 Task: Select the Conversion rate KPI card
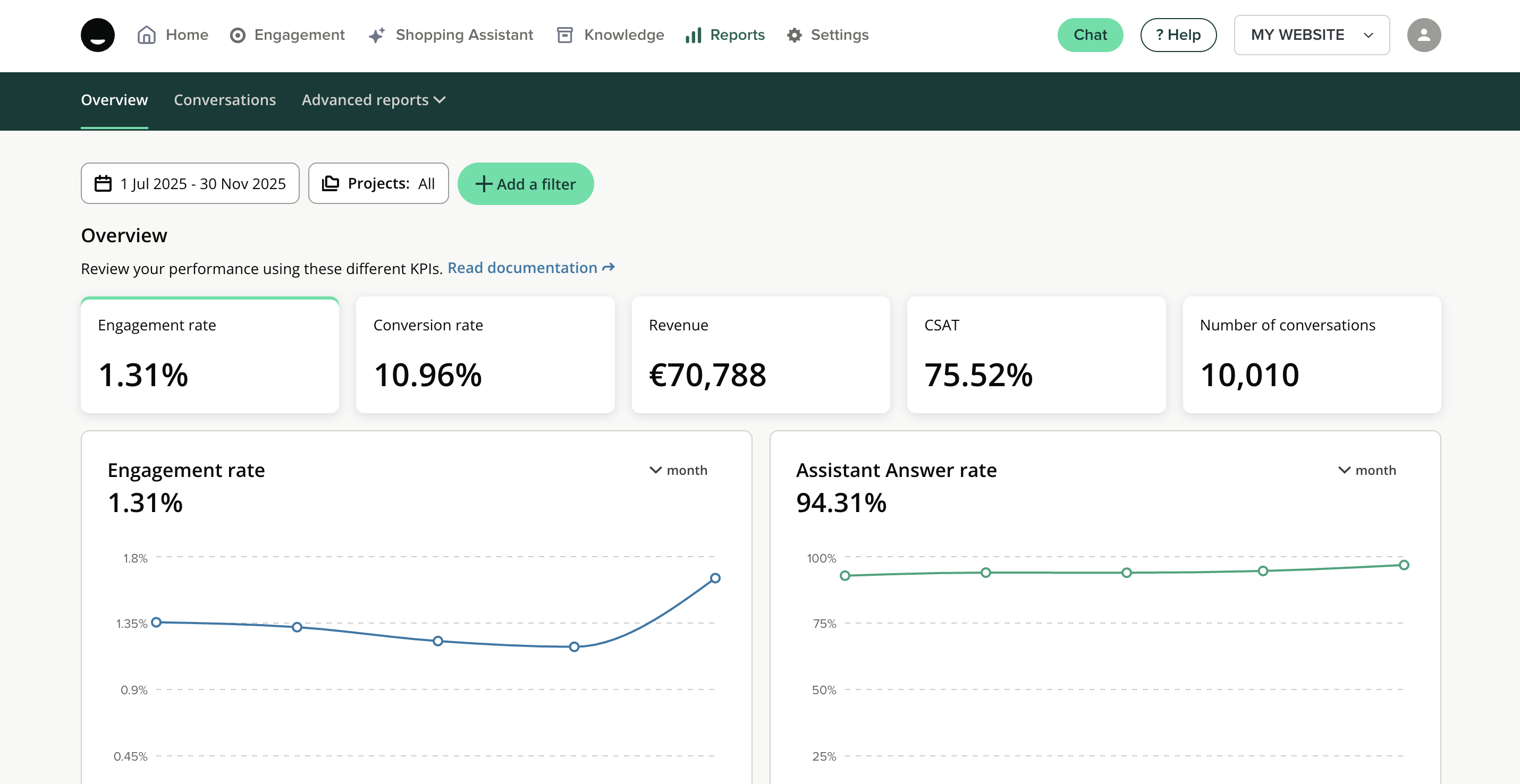click(x=485, y=354)
